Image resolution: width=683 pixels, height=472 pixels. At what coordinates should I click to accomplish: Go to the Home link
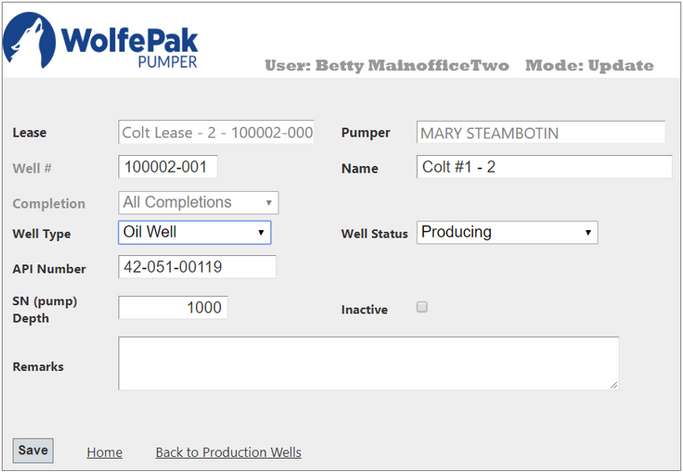(105, 452)
